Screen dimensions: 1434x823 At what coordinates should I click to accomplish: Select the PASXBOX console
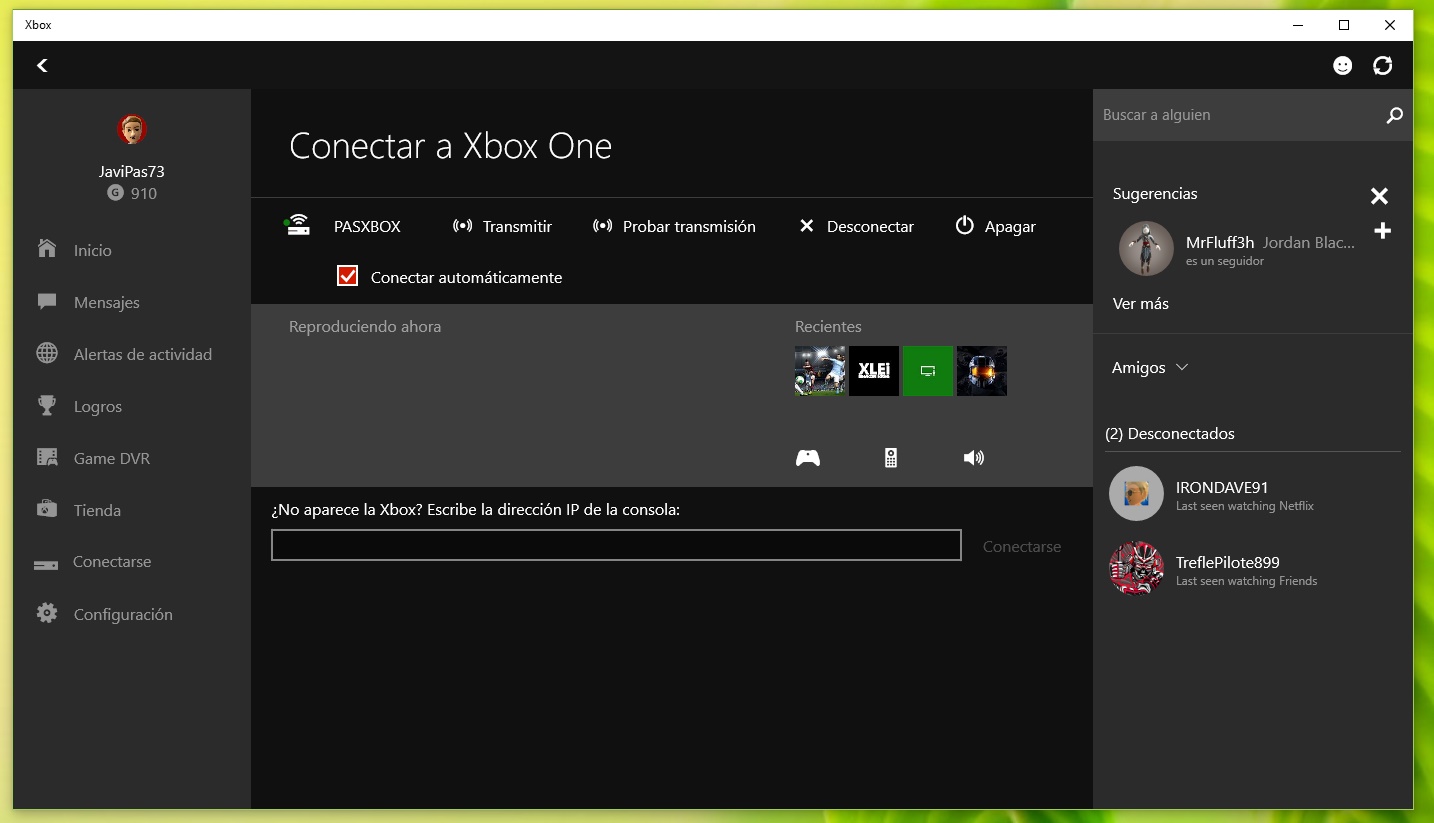point(367,227)
